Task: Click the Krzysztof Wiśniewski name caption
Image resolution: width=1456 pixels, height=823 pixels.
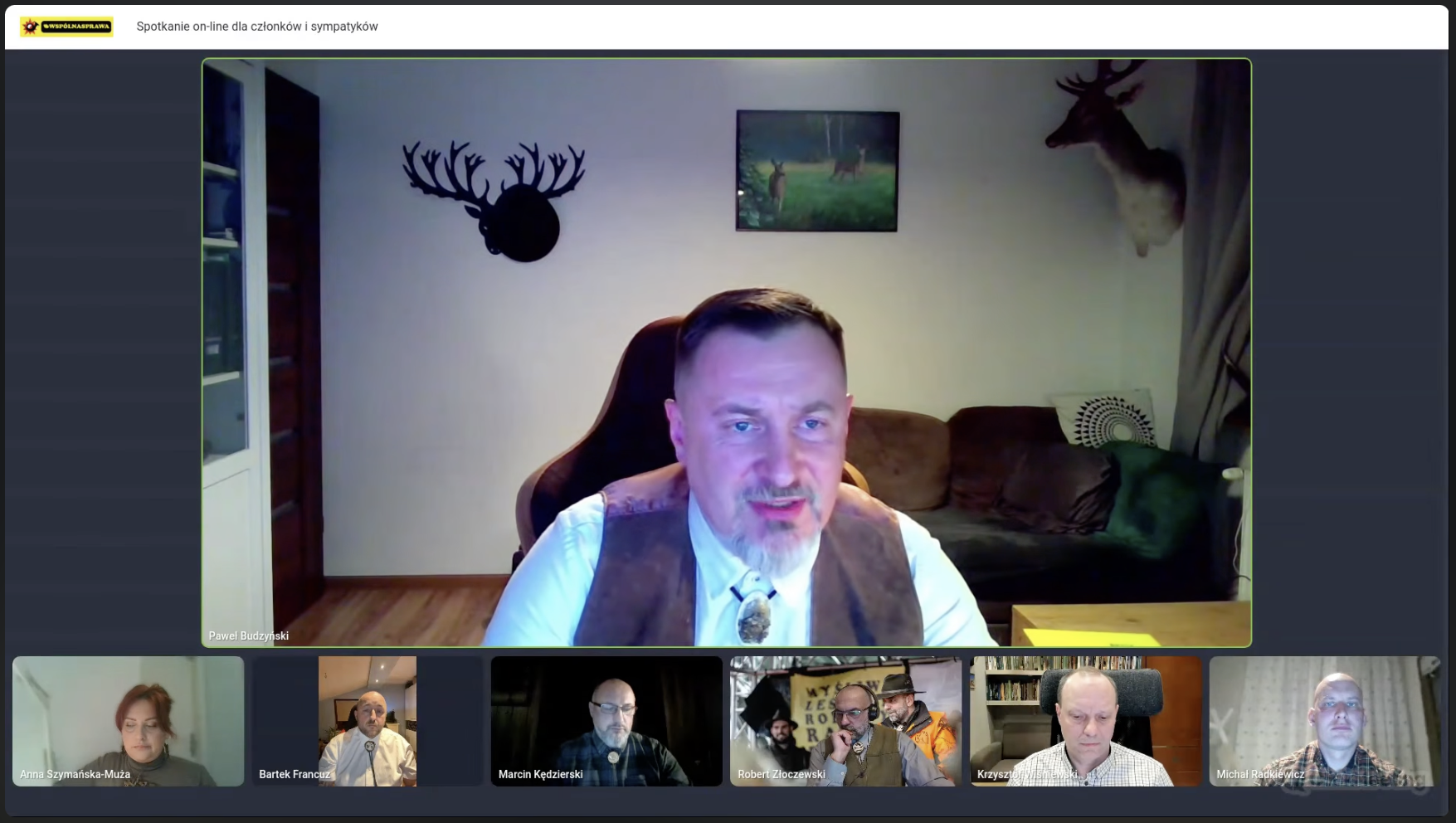Action: pos(1026,774)
